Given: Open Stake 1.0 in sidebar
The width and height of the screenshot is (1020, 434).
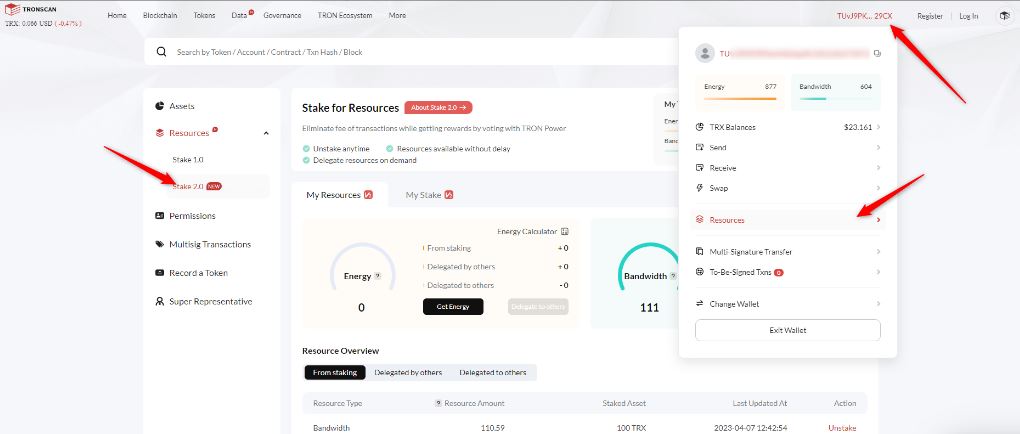Looking at the screenshot, I should tap(188, 159).
